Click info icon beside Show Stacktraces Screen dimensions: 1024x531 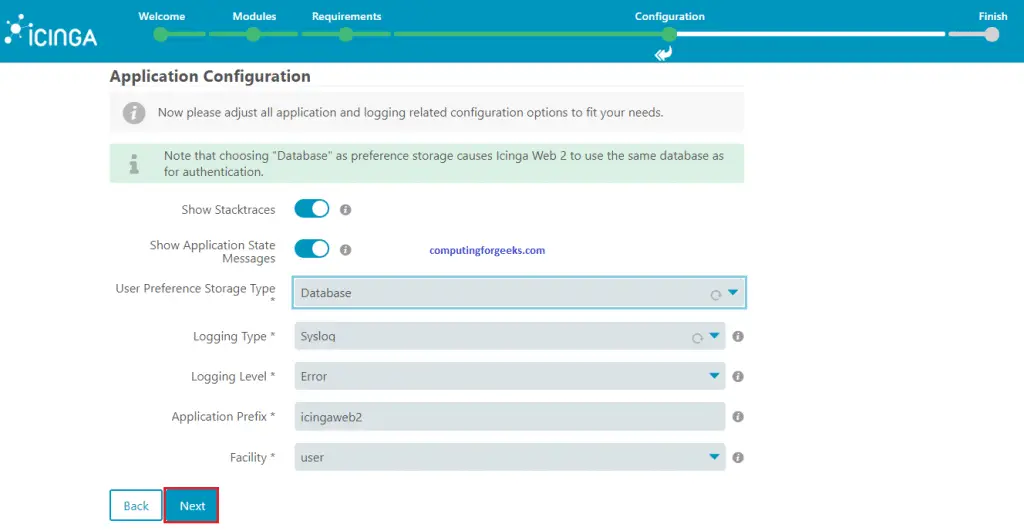tap(345, 210)
